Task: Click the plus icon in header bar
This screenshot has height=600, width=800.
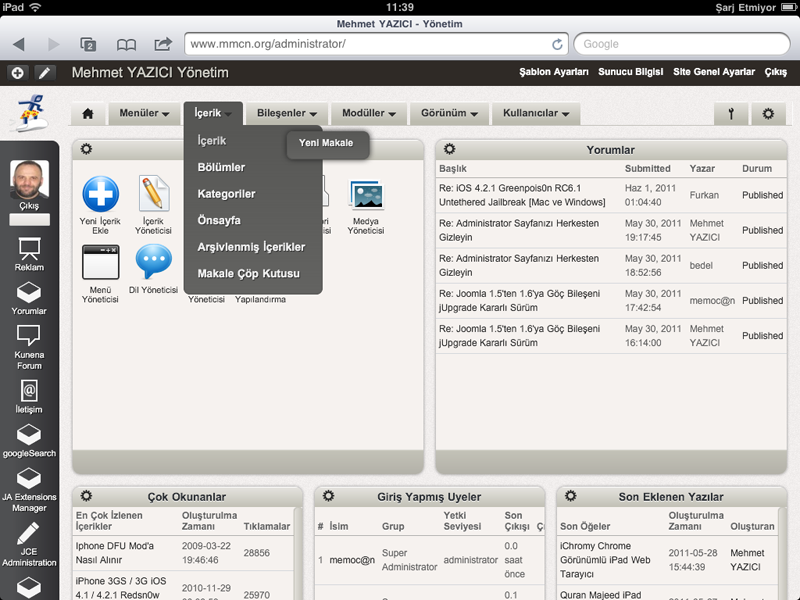Action: (x=17, y=73)
